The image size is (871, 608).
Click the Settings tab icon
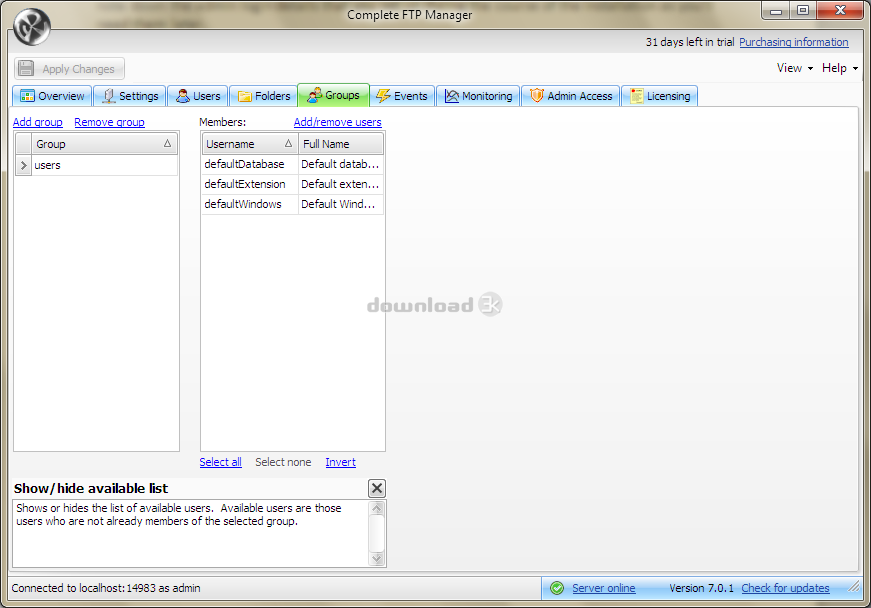(108, 96)
